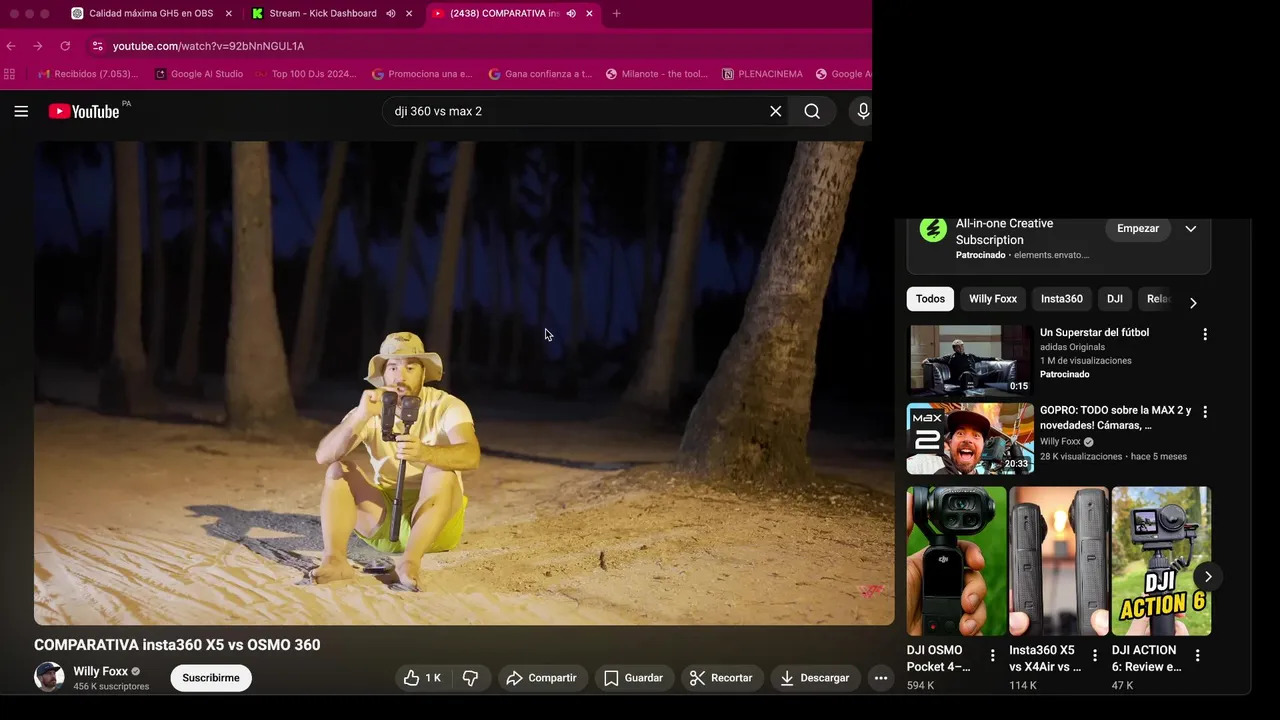The height and width of the screenshot is (720, 1280).
Task: Share the video via Compartir
Action: 541,678
